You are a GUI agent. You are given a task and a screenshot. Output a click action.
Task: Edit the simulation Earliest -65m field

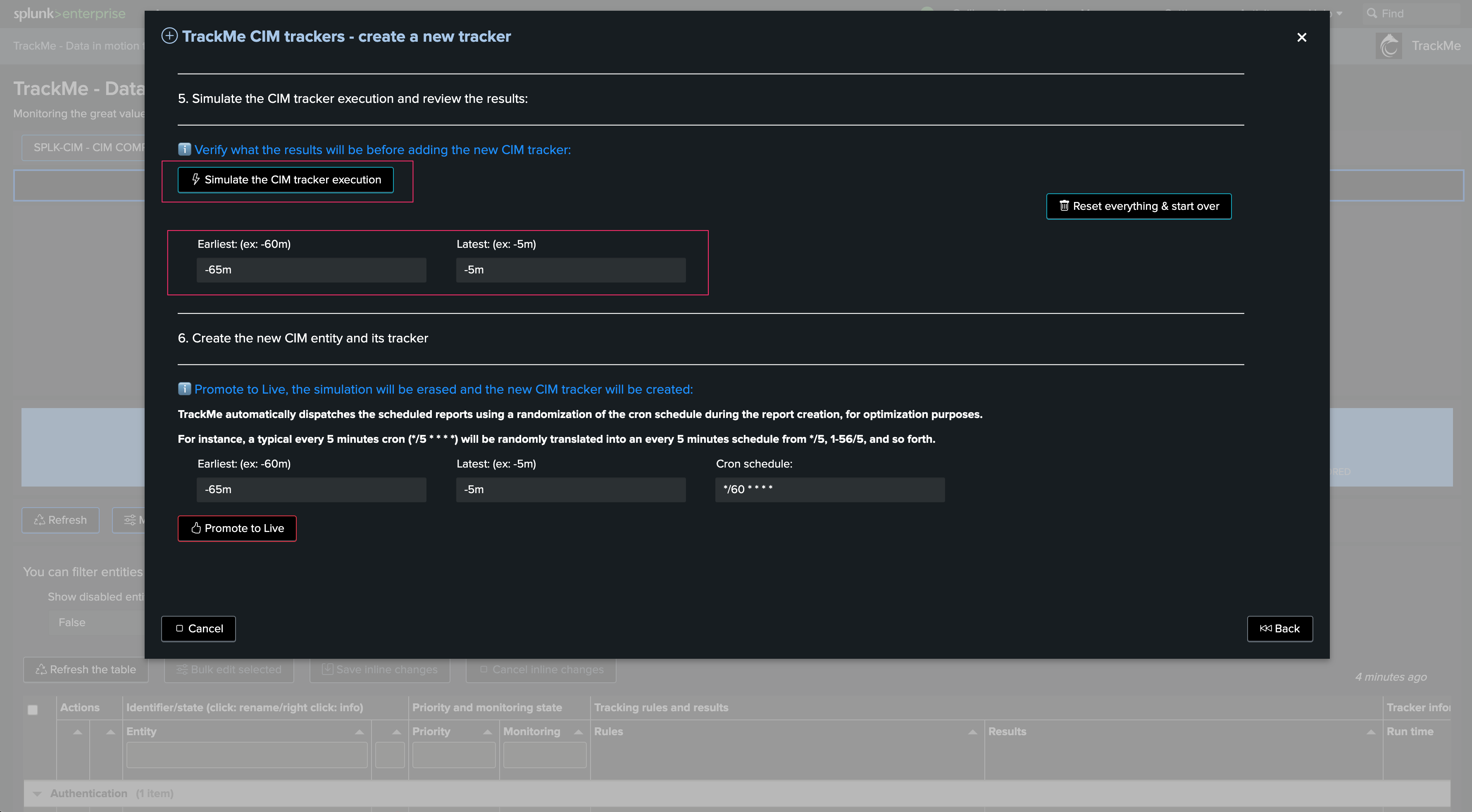(x=312, y=270)
